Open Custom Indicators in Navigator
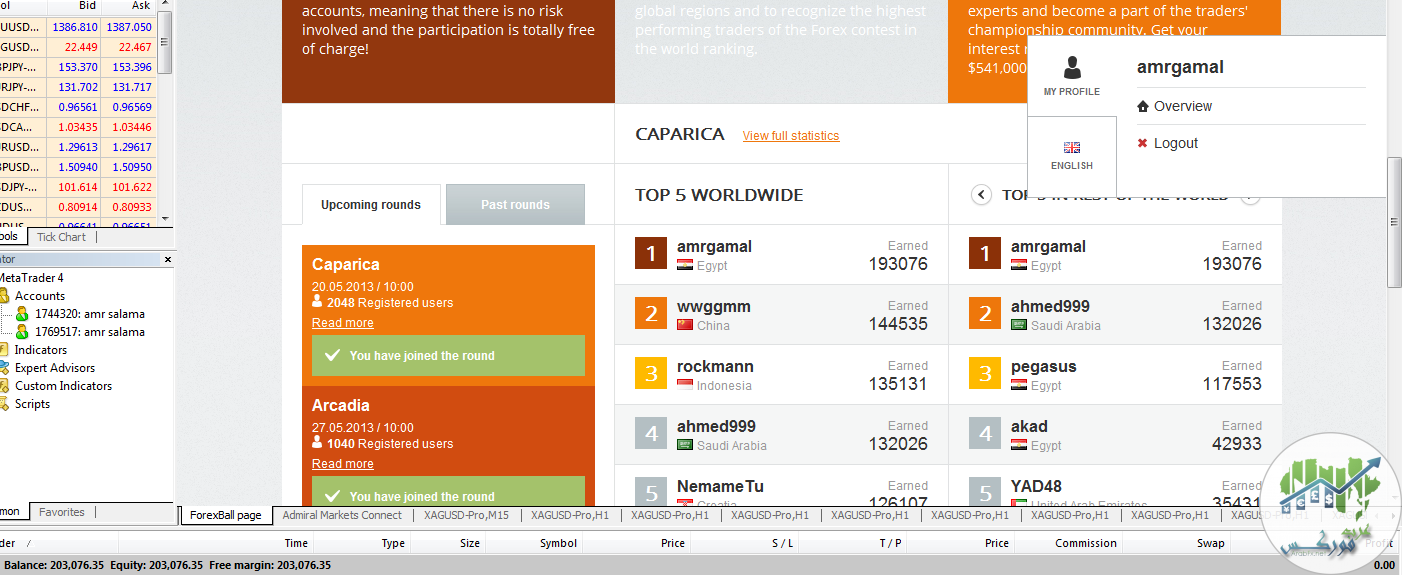The width and height of the screenshot is (1402, 575). pyautogui.click(x=63, y=386)
